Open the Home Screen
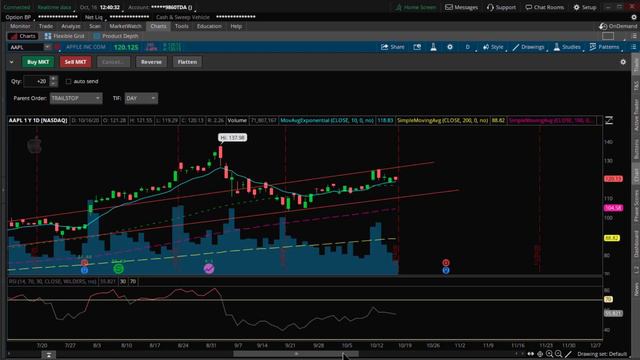This screenshot has height=360, width=640. (x=416, y=7)
